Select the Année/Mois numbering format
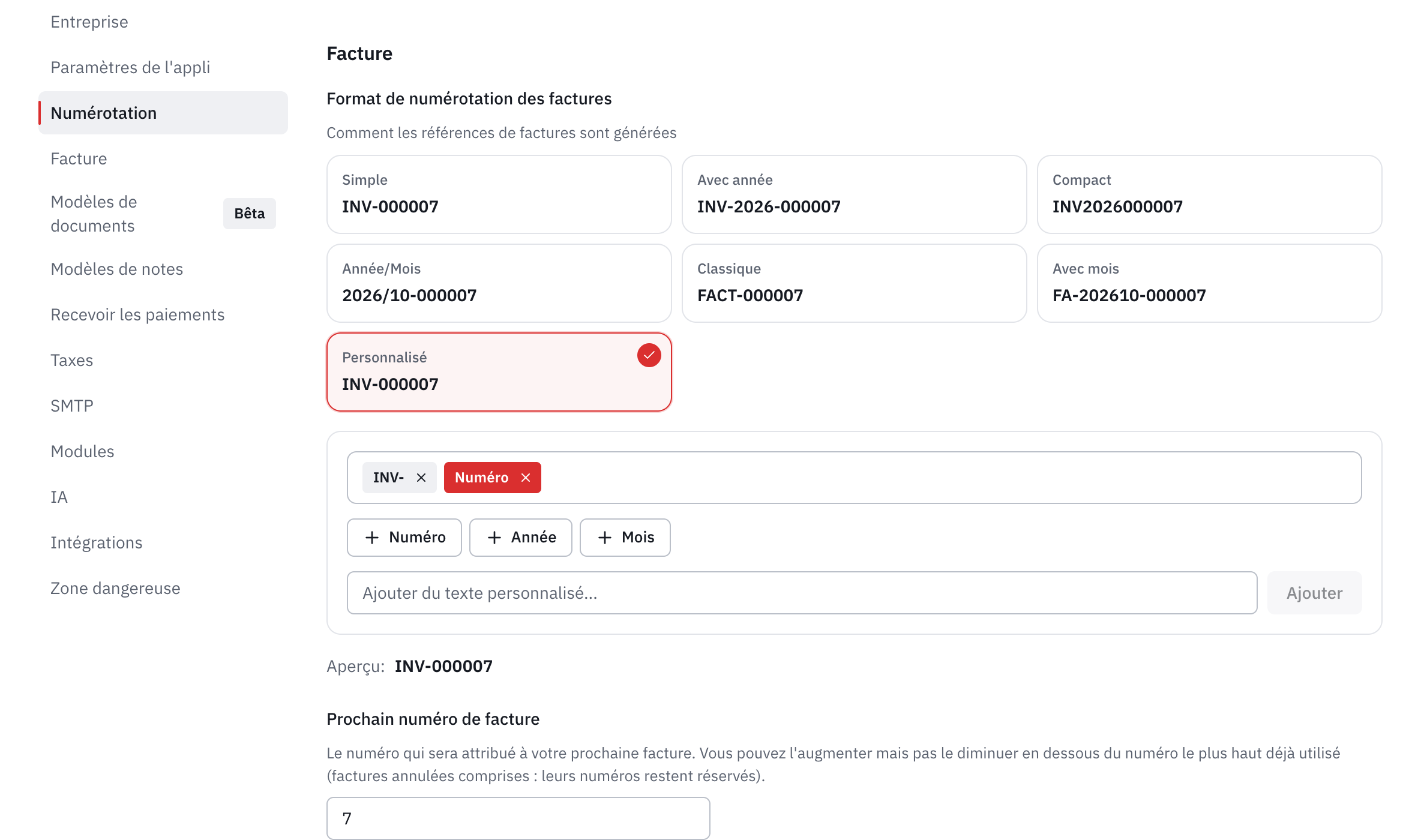 [x=499, y=283]
